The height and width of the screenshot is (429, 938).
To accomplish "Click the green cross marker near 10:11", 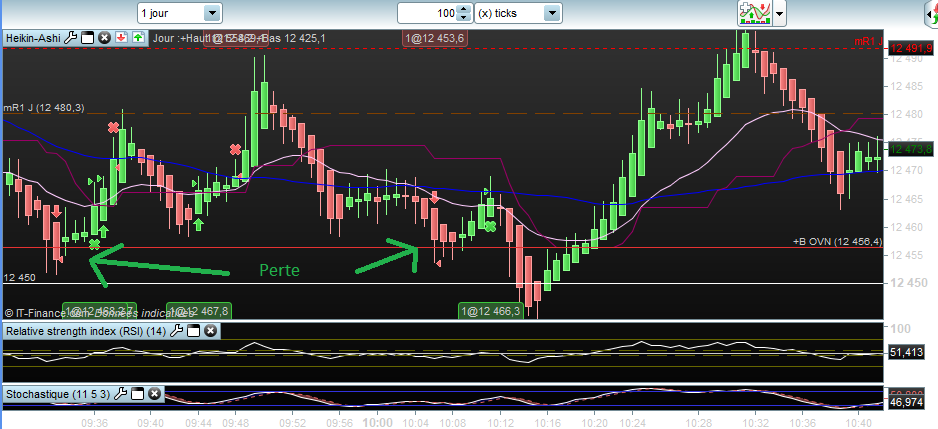I will 491,226.
